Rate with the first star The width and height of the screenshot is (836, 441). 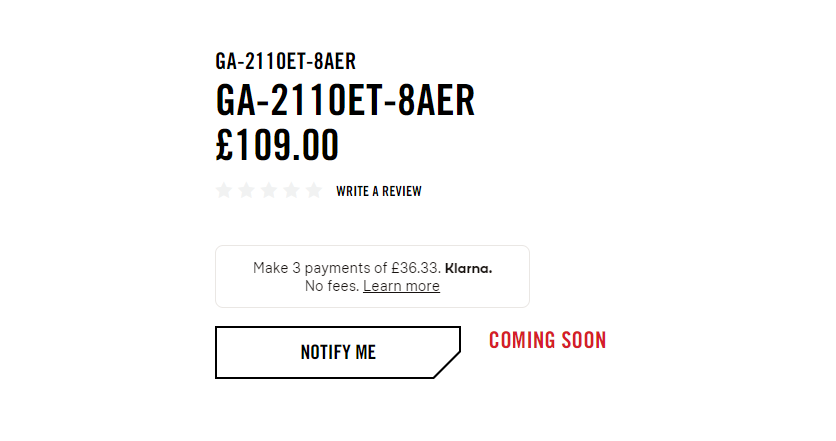click(224, 190)
